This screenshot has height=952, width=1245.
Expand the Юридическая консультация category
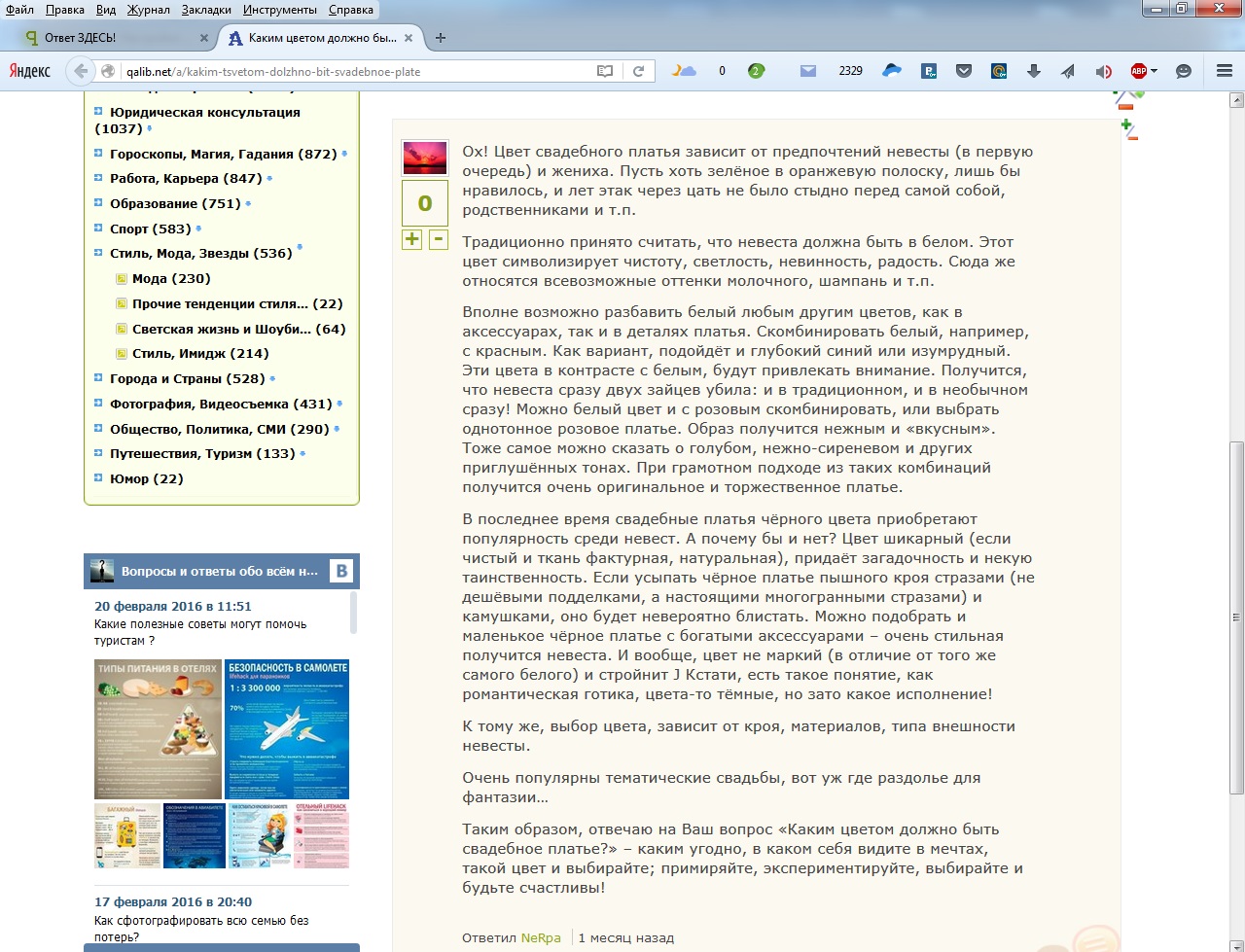98,112
